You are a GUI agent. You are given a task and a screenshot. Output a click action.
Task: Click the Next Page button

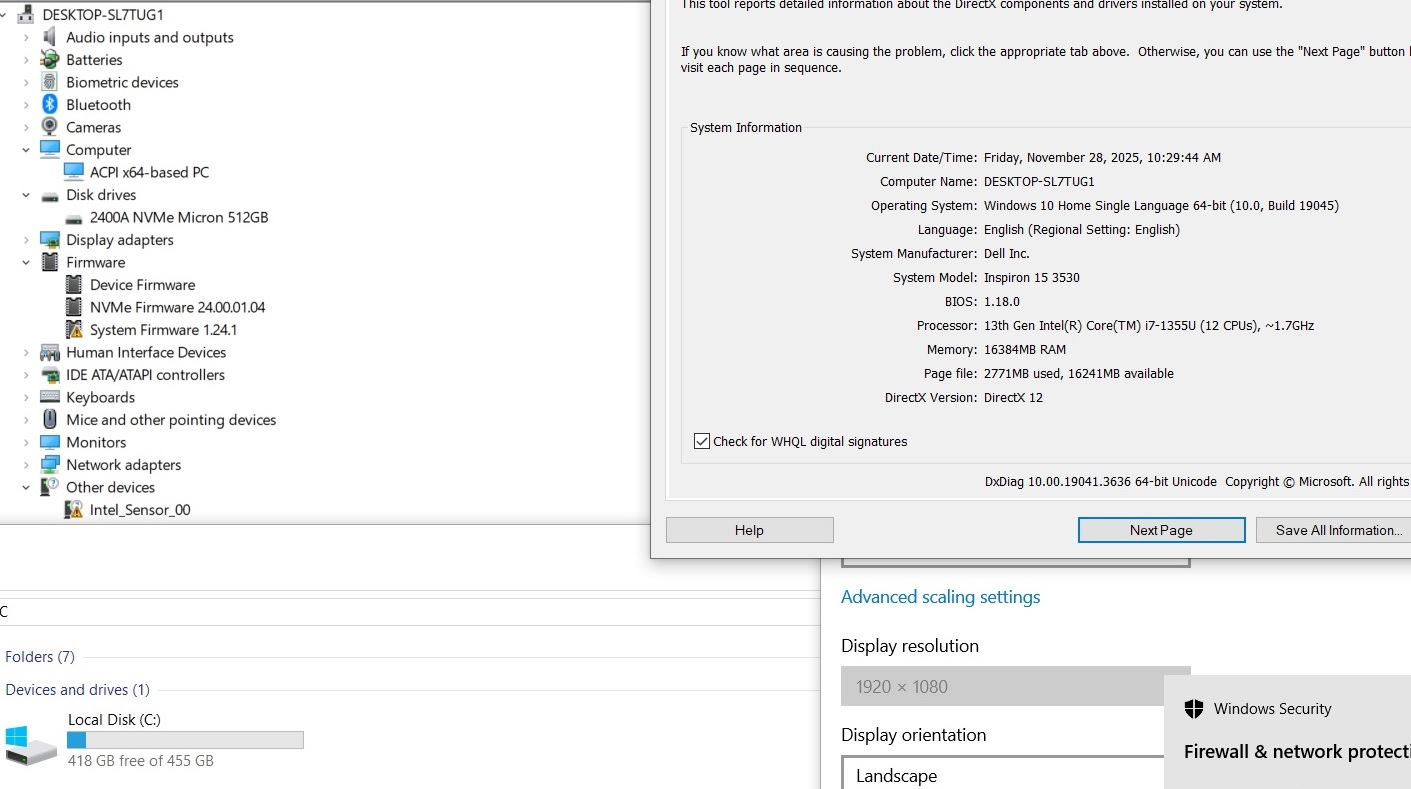[x=1161, y=530]
